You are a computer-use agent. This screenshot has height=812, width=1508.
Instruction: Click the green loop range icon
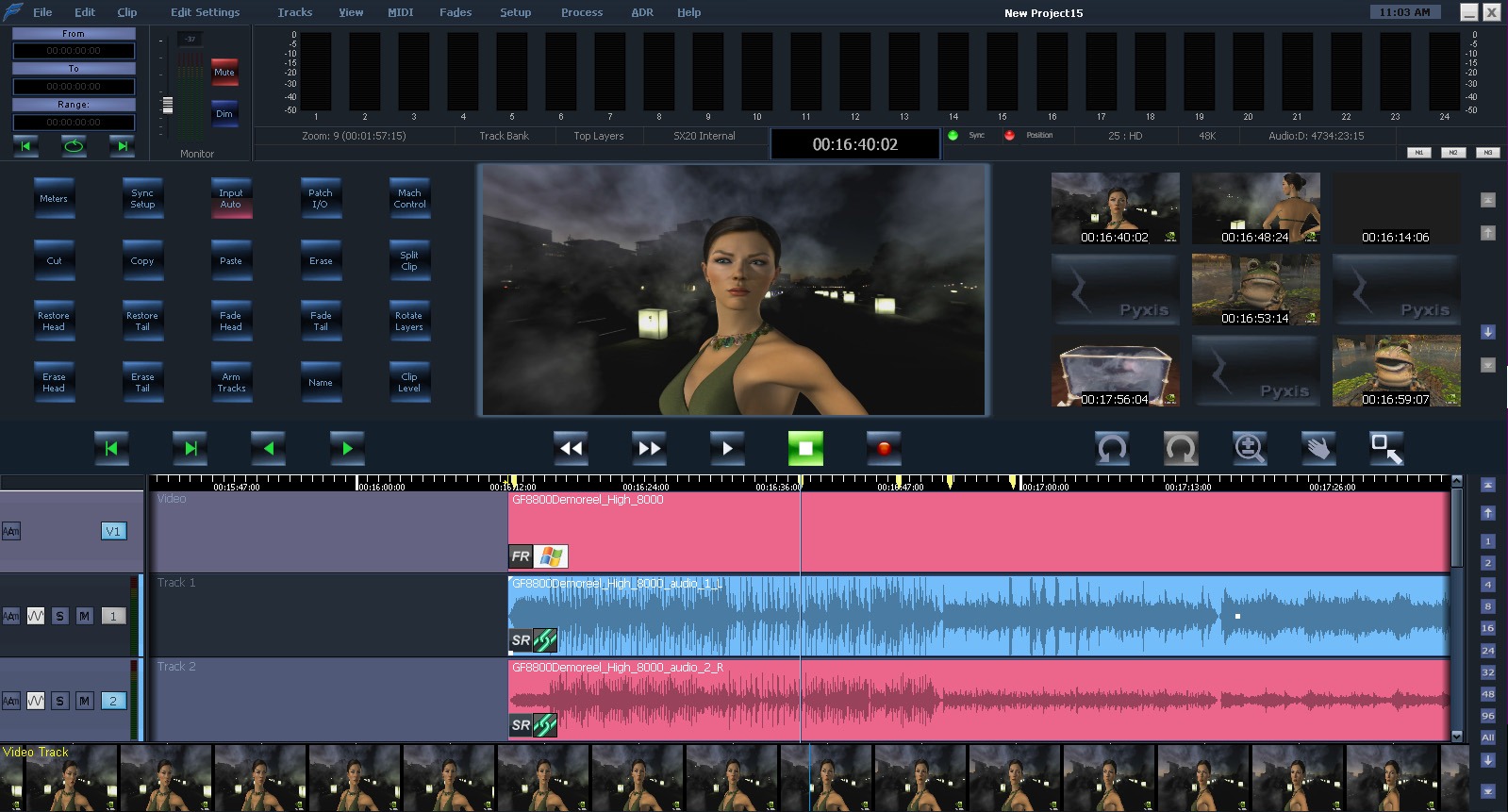[74, 146]
